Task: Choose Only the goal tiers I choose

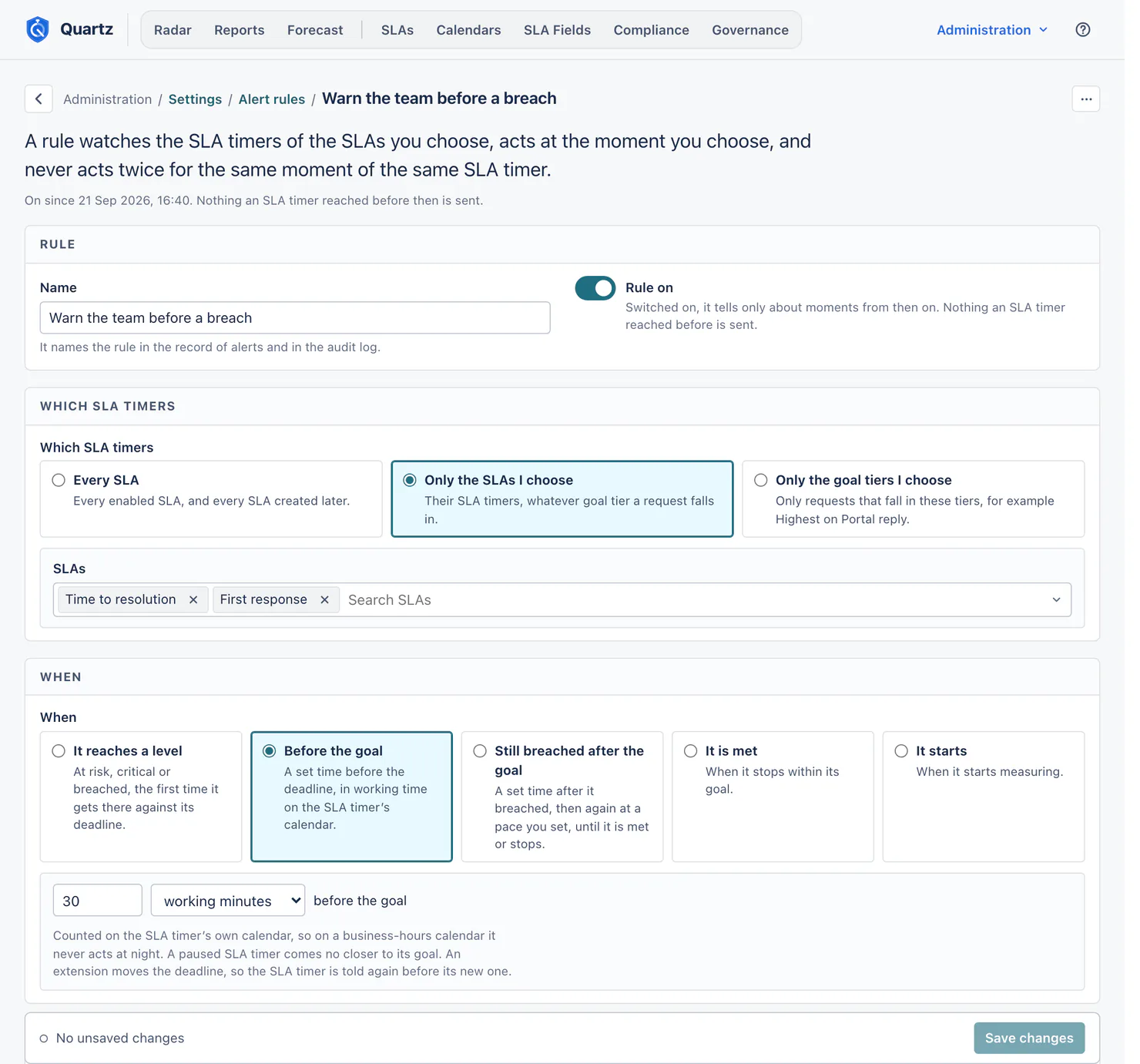Action: click(914, 498)
